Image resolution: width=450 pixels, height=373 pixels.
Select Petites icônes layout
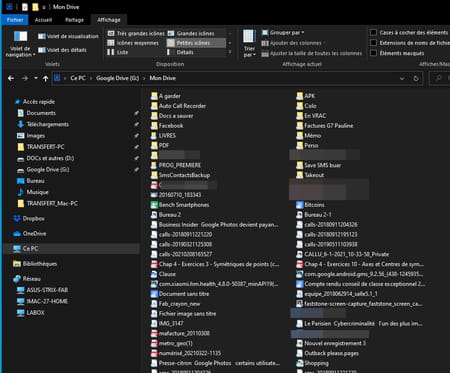(x=196, y=43)
